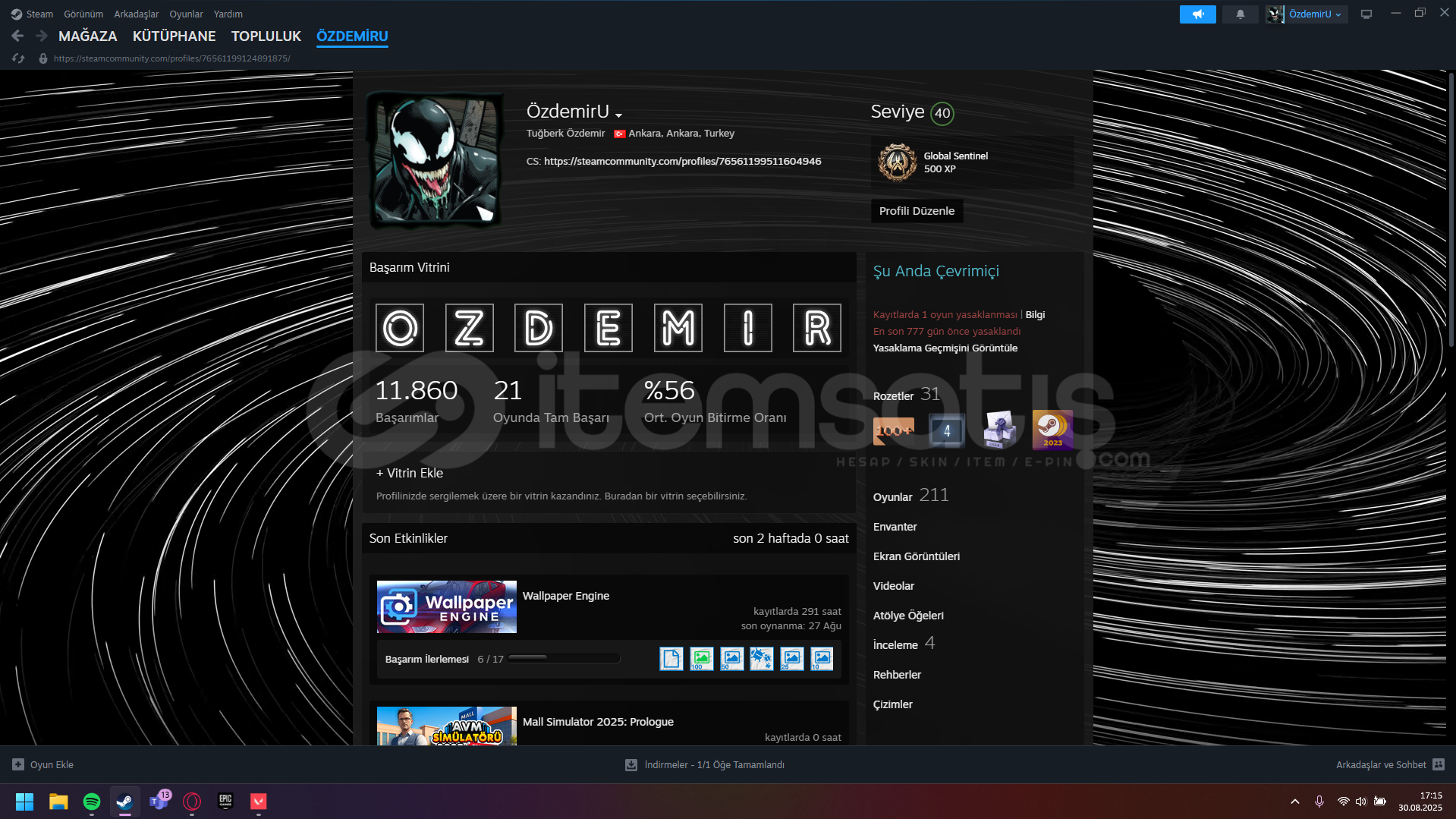Screen dimensions: 1456x819
Task: Click the letter R achievement icon
Action: click(x=817, y=328)
